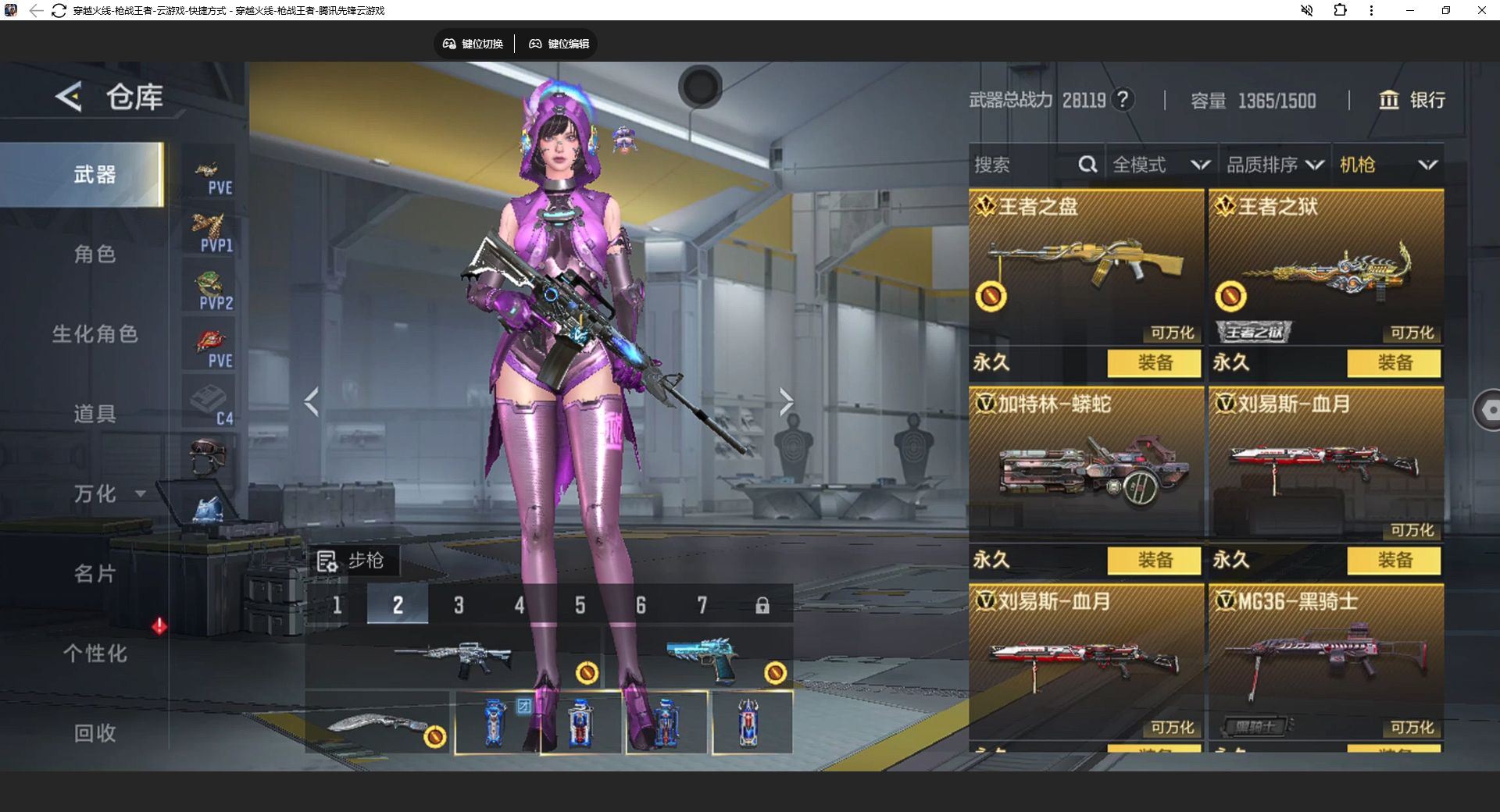Switch to the 回收 tab

pyautogui.click(x=95, y=733)
